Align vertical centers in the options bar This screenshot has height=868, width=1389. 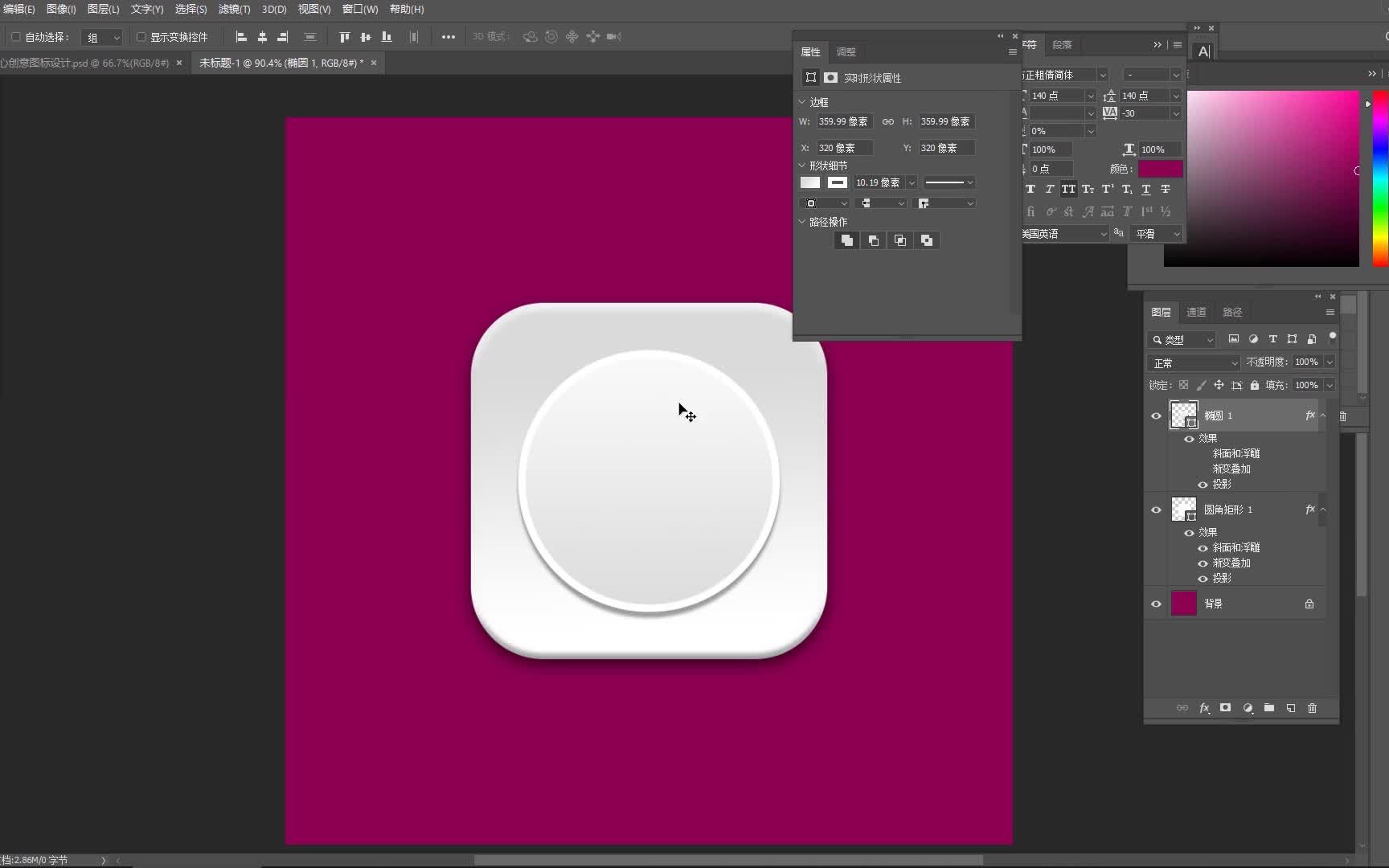point(366,37)
